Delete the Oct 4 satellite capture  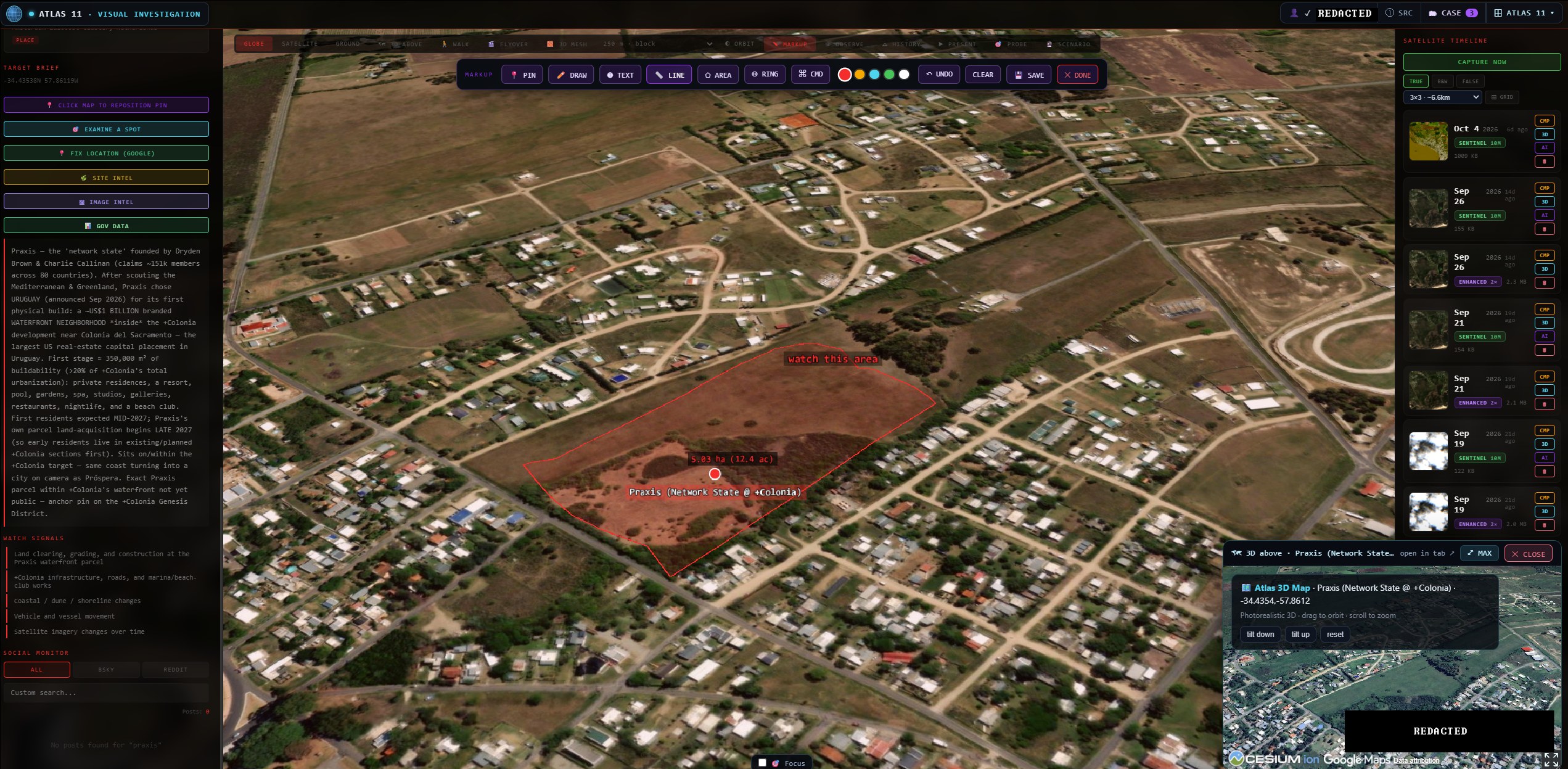[x=1544, y=162]
